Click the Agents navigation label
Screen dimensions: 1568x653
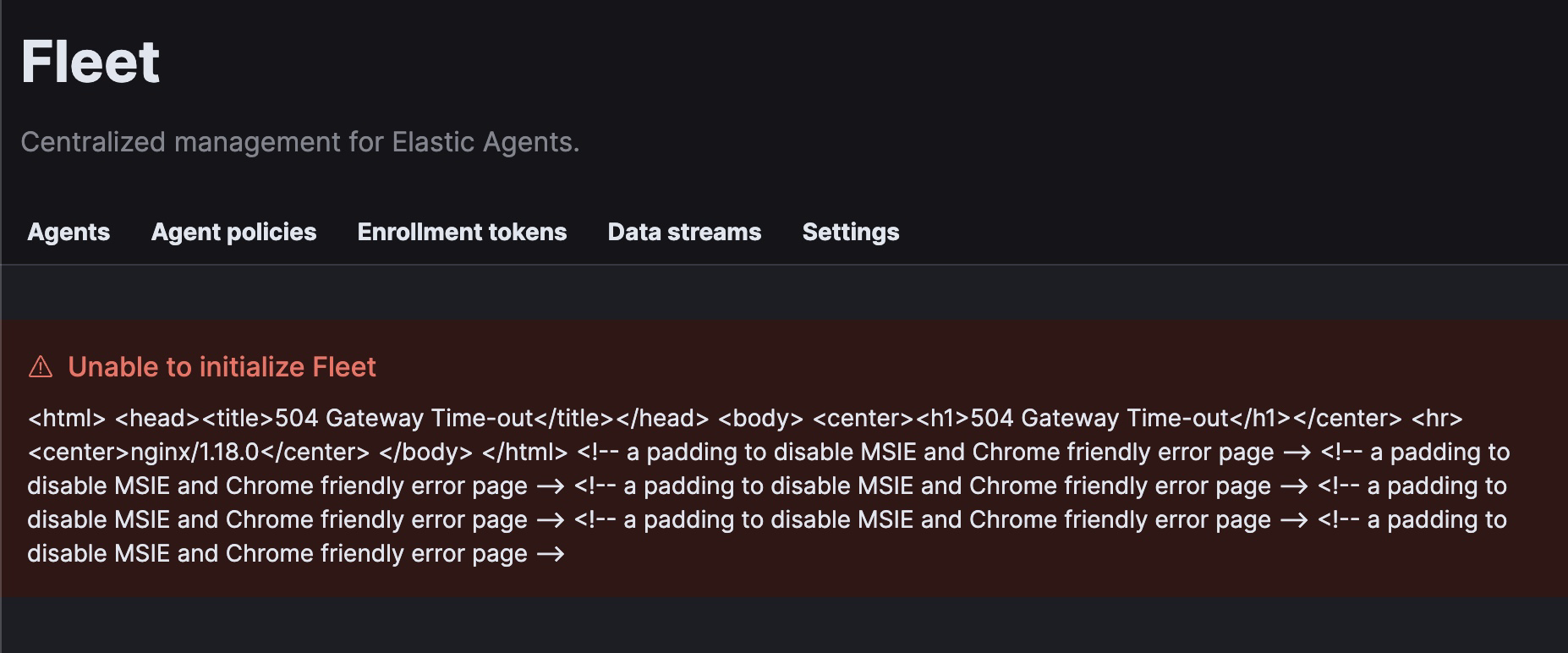coord(68,232)
